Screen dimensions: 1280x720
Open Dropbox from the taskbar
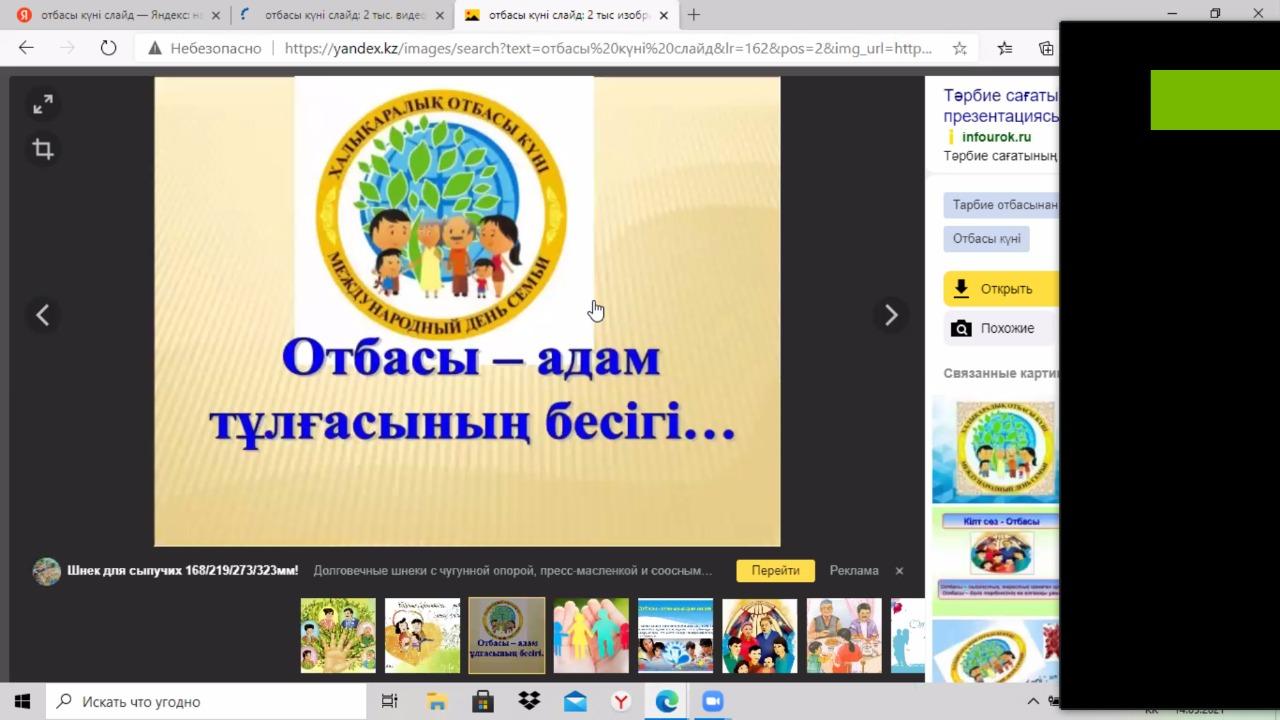[528, 701]
